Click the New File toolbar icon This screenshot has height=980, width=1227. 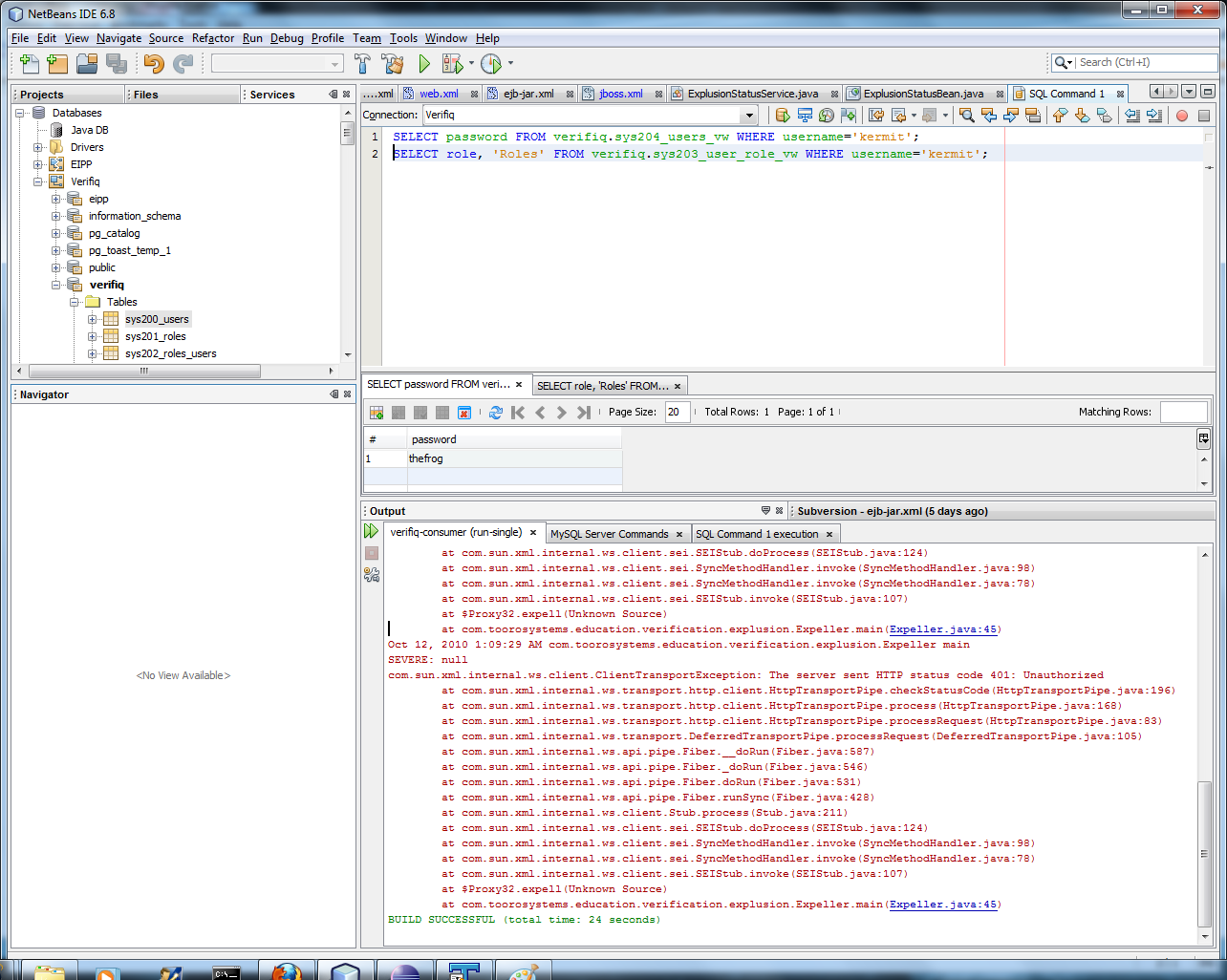30,64
